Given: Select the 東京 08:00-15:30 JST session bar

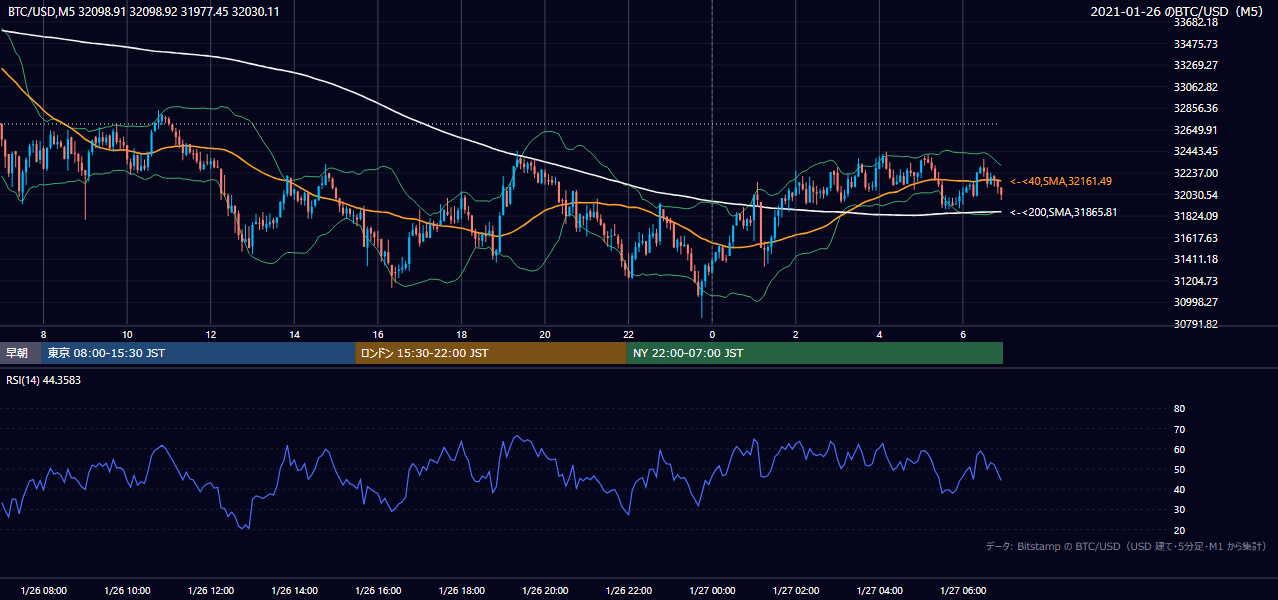Looking at the screenshot, I should (198, 353).
